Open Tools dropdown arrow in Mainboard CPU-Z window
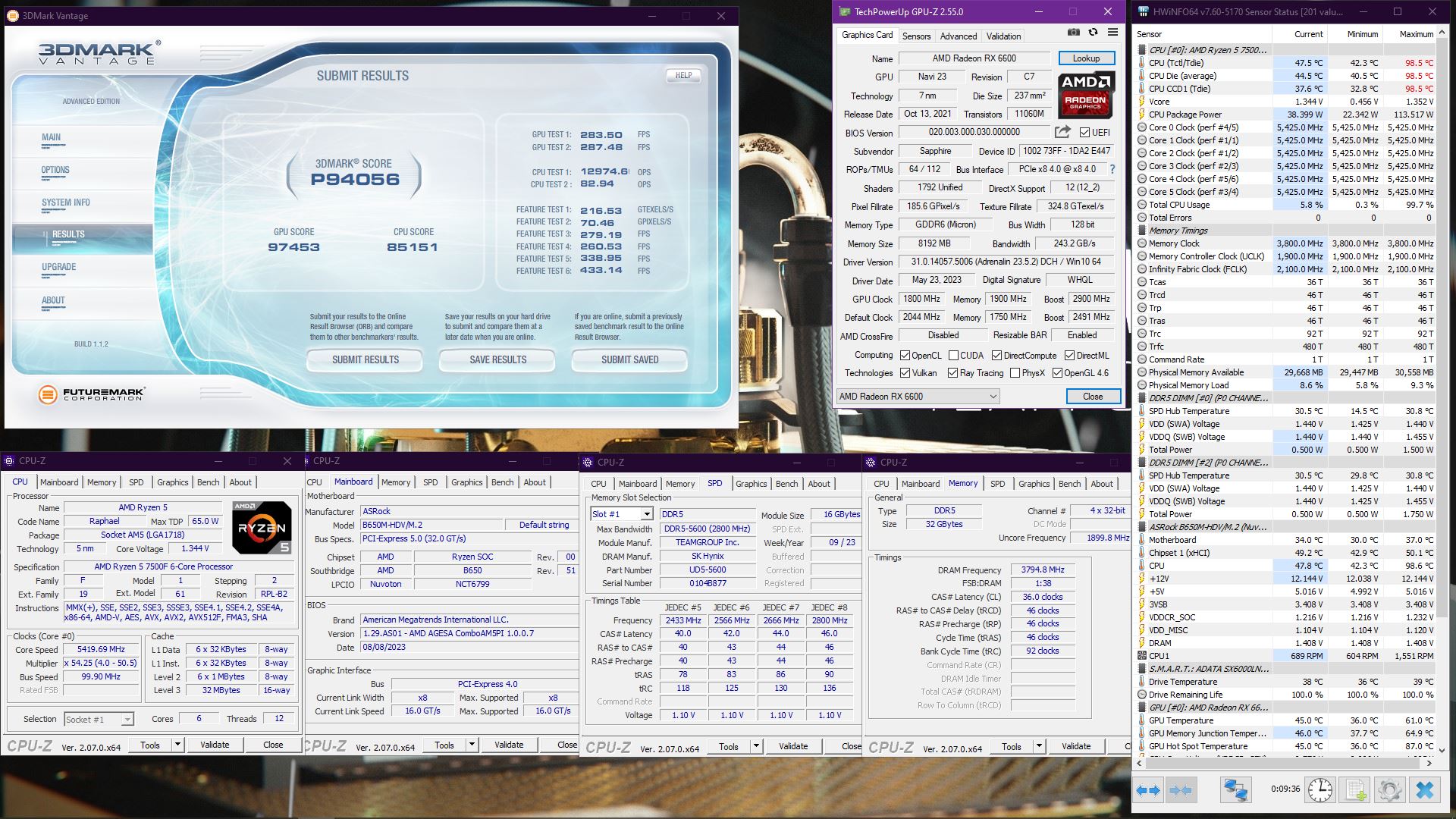The width and height of the screenshot is (1456, 819). click(472, 745)
